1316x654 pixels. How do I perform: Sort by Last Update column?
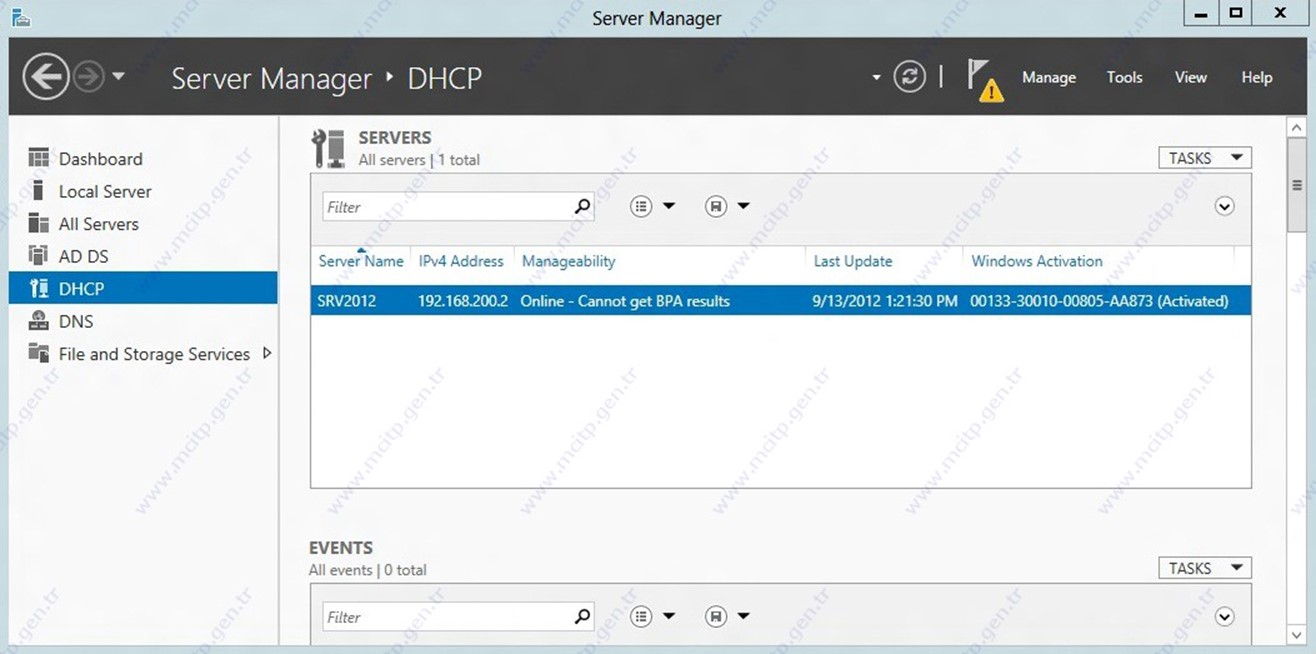tap(853, 261)
